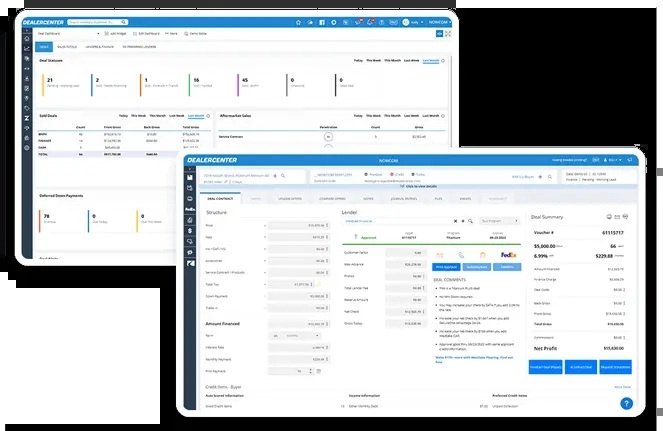Click the Add Widget button
The width and height of the screenshot is (663, 431).
[115, 33]
